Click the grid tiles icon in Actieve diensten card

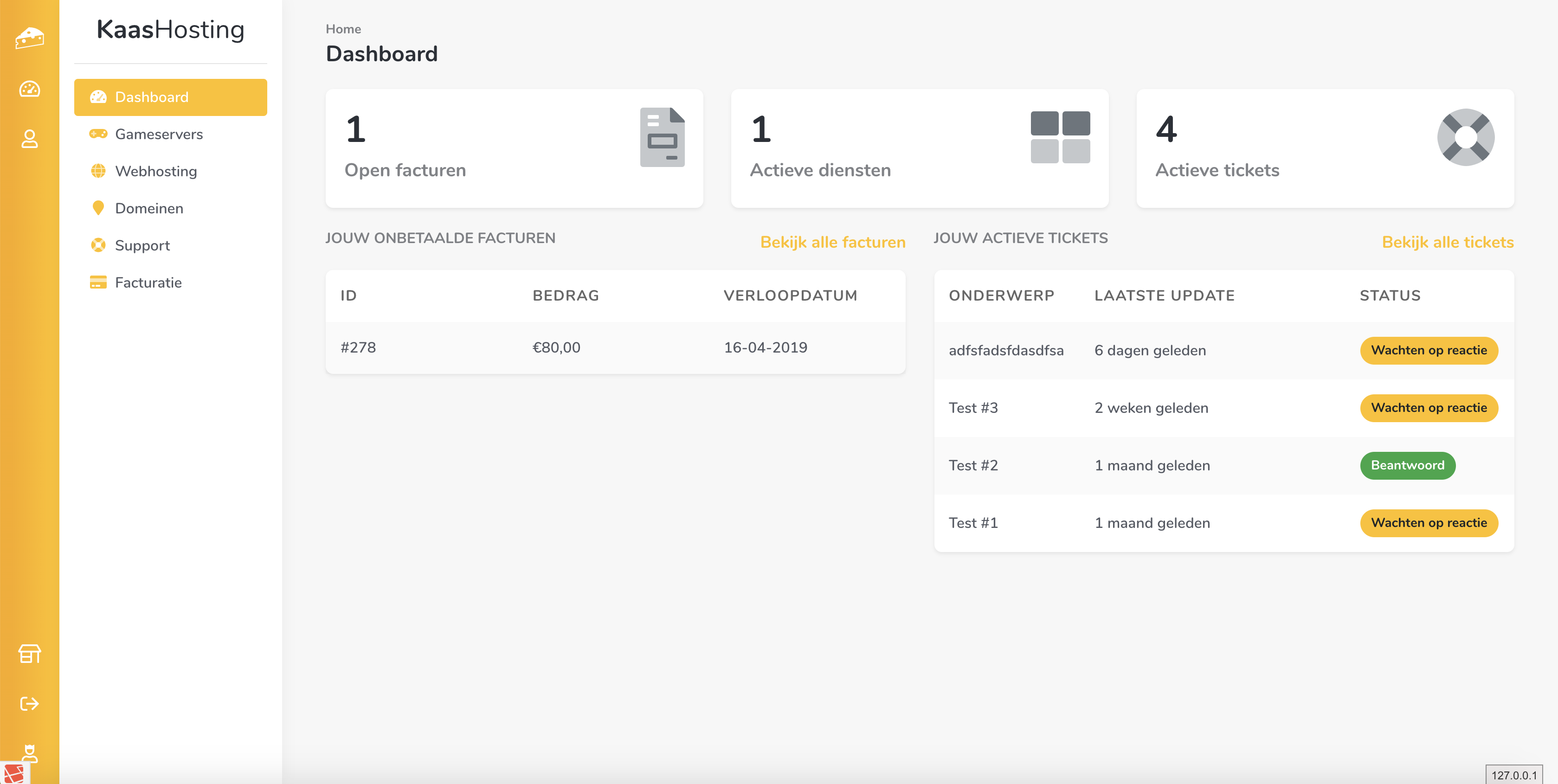[x=1060, y=137]
